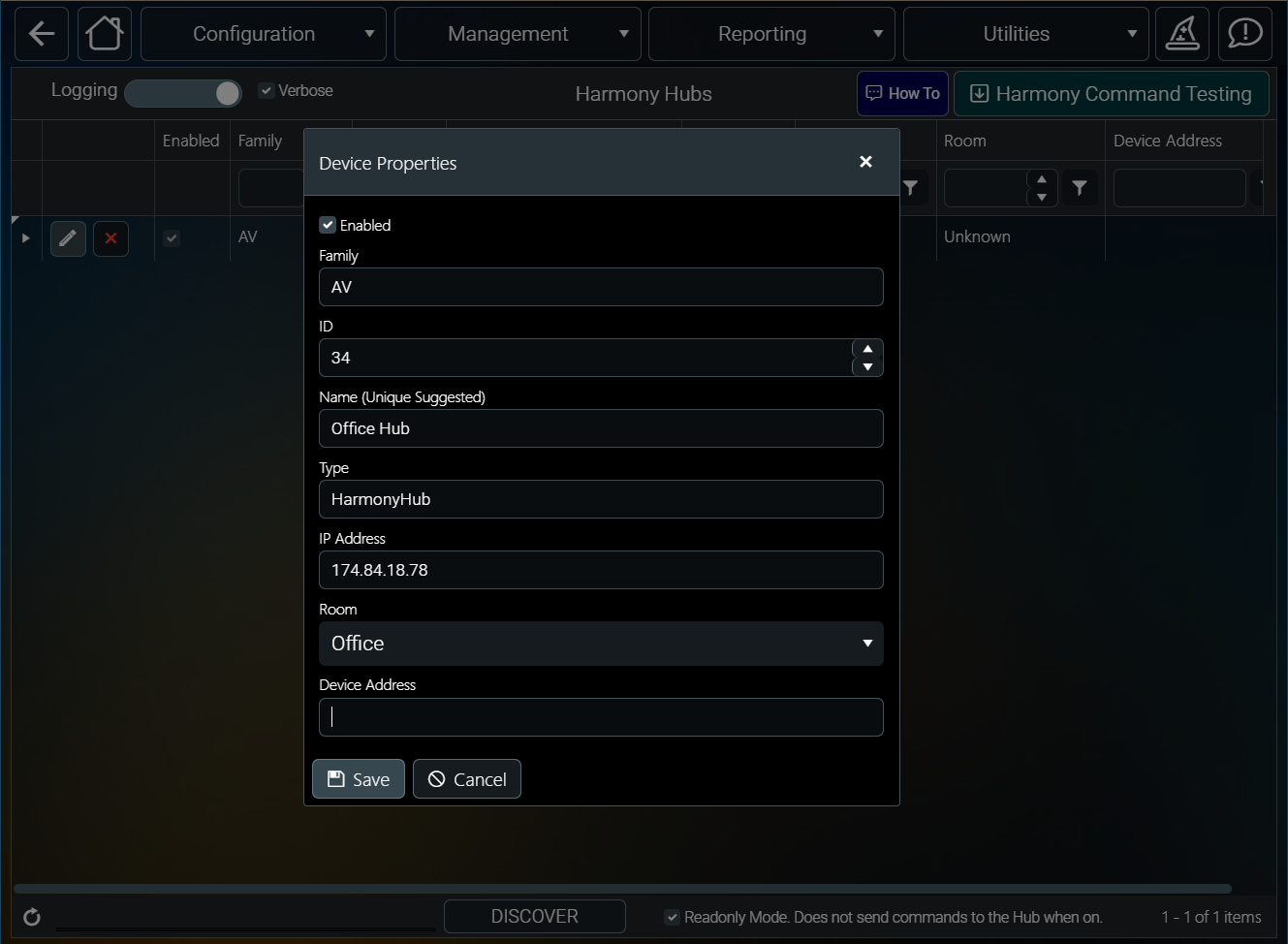Image resolution: width=1288 pixels, height=944 pixels.
Task: Open the Configuration menu
Action: [x=264, y=34]
